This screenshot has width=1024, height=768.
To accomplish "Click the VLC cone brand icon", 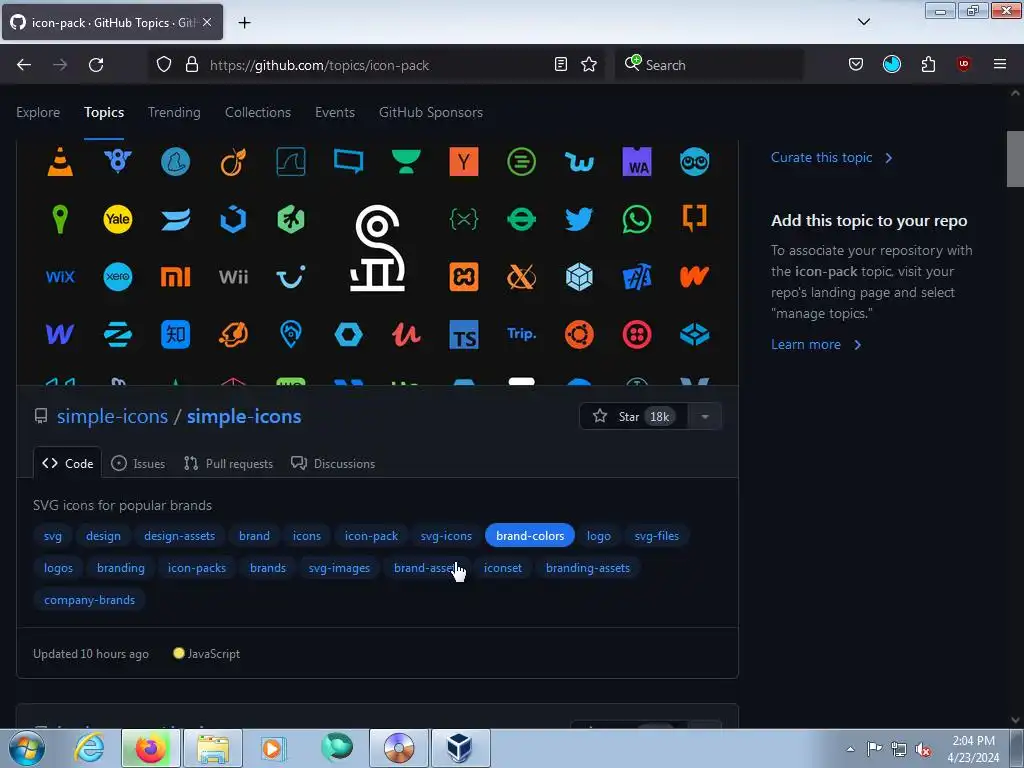I will [60, 161].
